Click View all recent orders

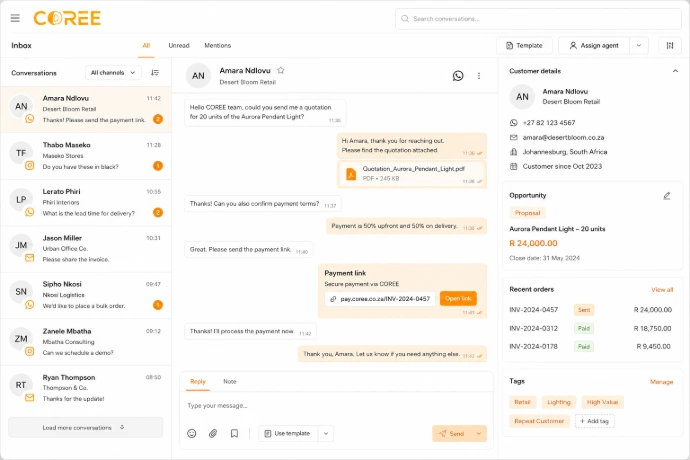click(x=662, y=290)
